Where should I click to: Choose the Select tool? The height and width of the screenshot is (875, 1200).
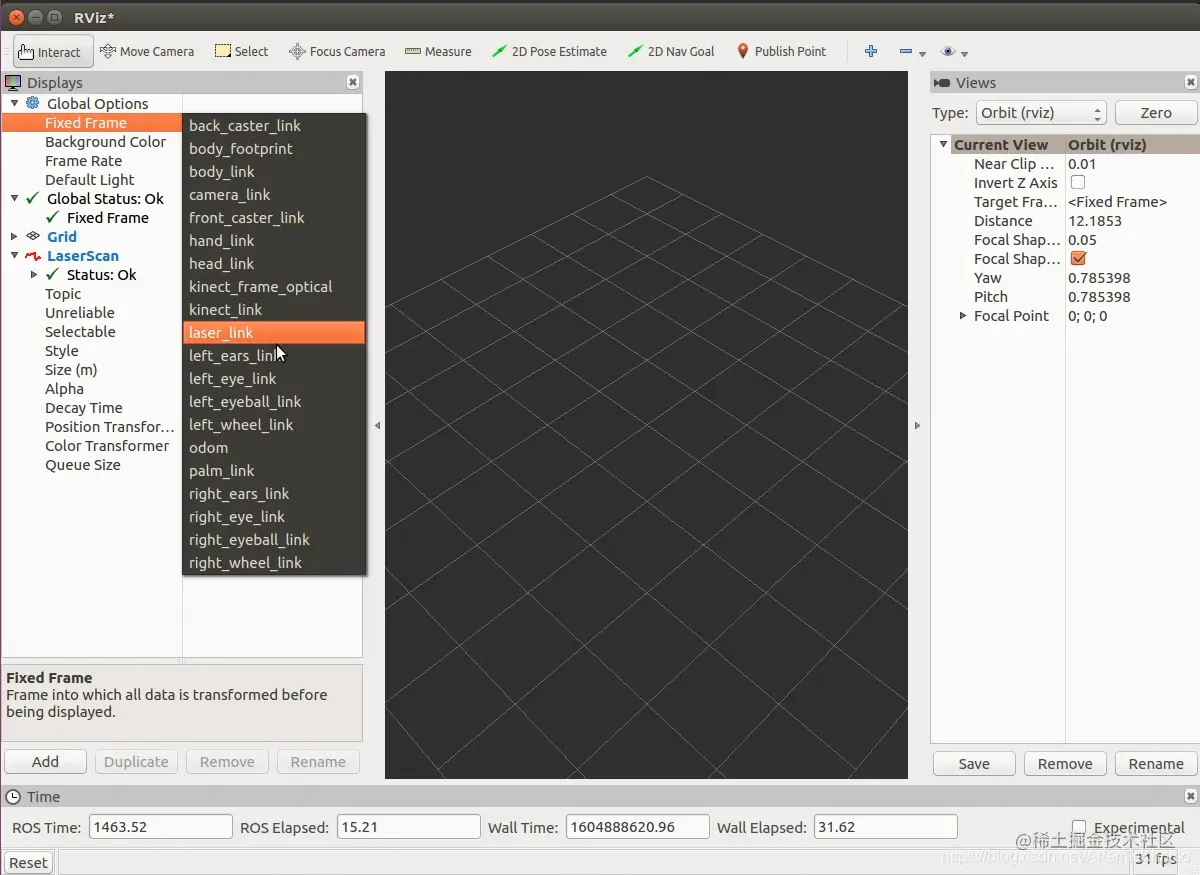[x=241, y=51]
